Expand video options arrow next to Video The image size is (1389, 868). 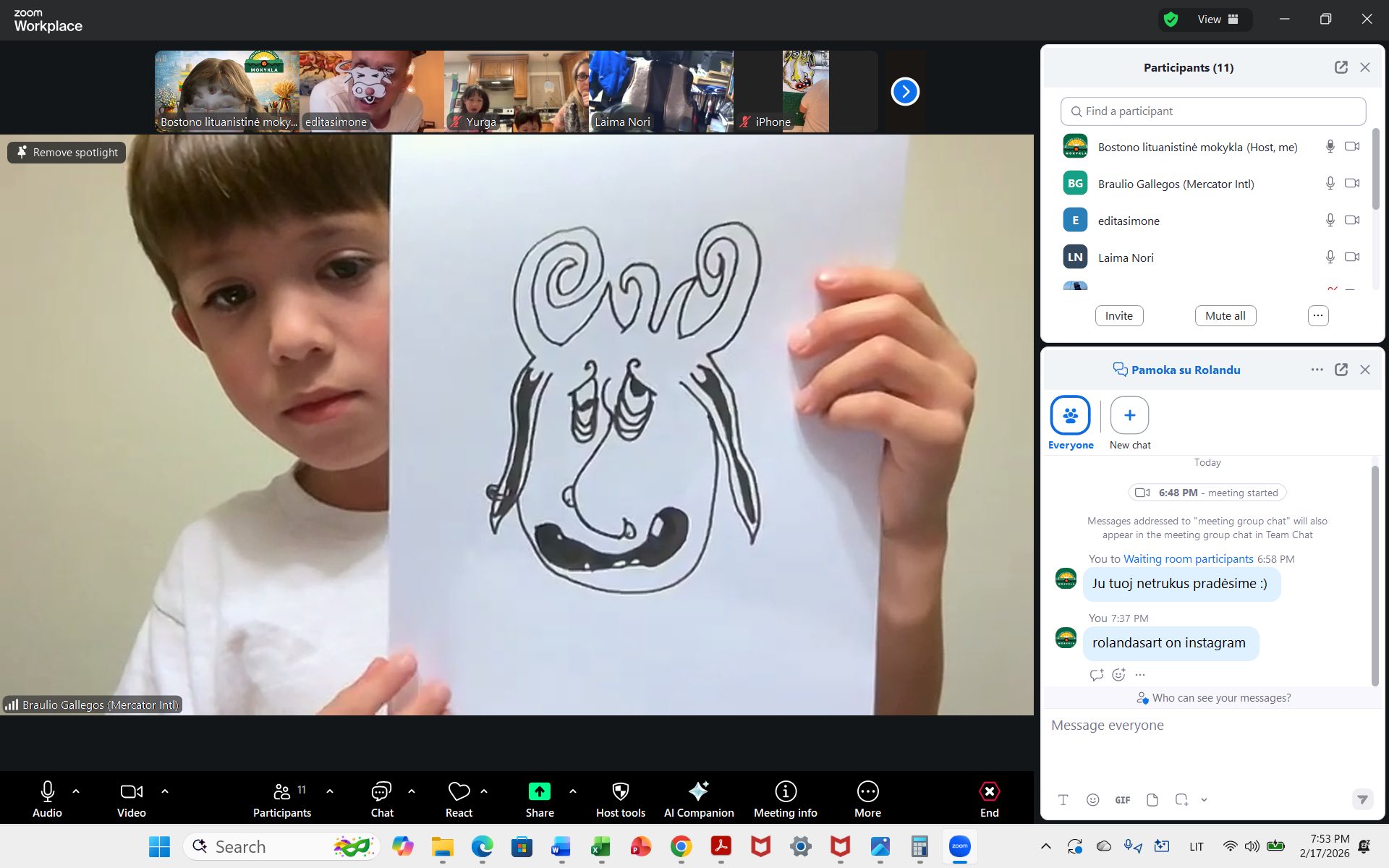[x=165, y=791]
